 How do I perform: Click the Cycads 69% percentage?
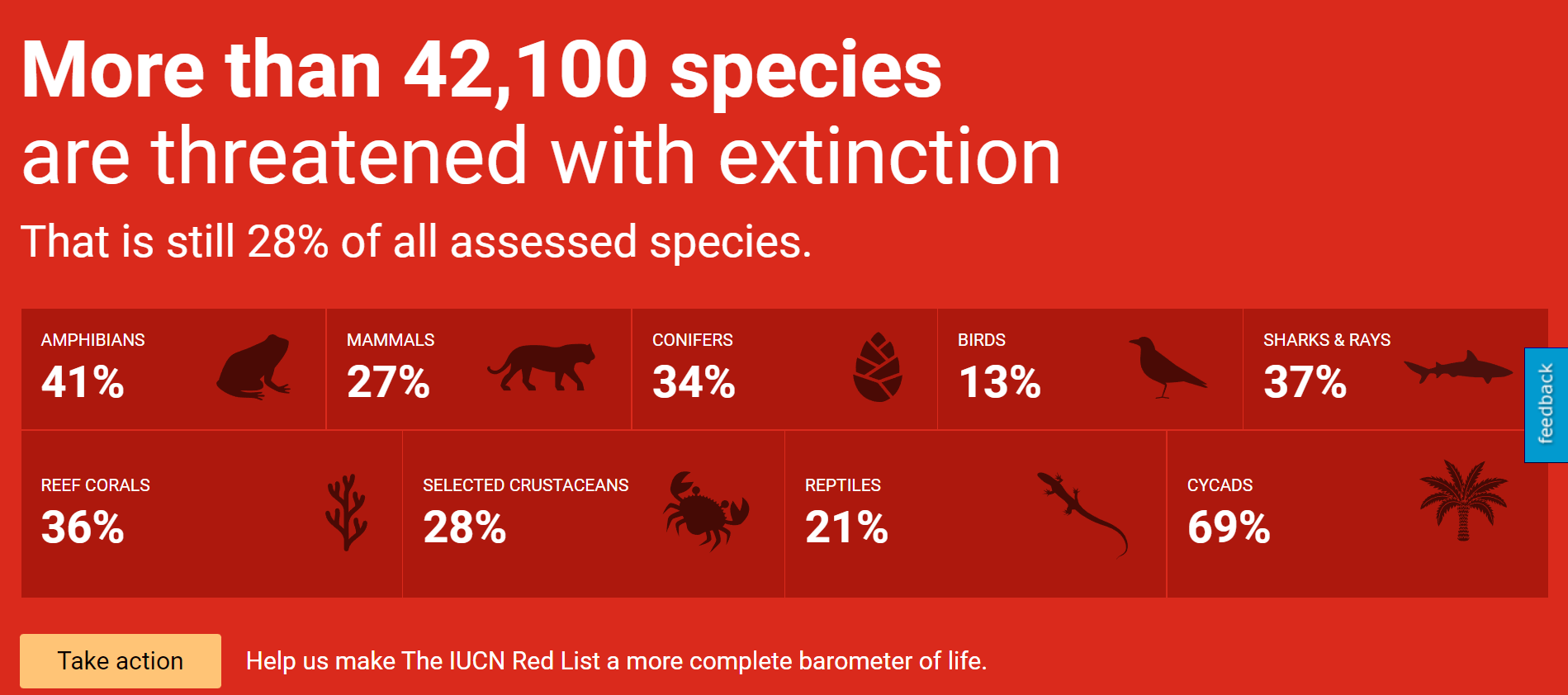point(1229,527)
